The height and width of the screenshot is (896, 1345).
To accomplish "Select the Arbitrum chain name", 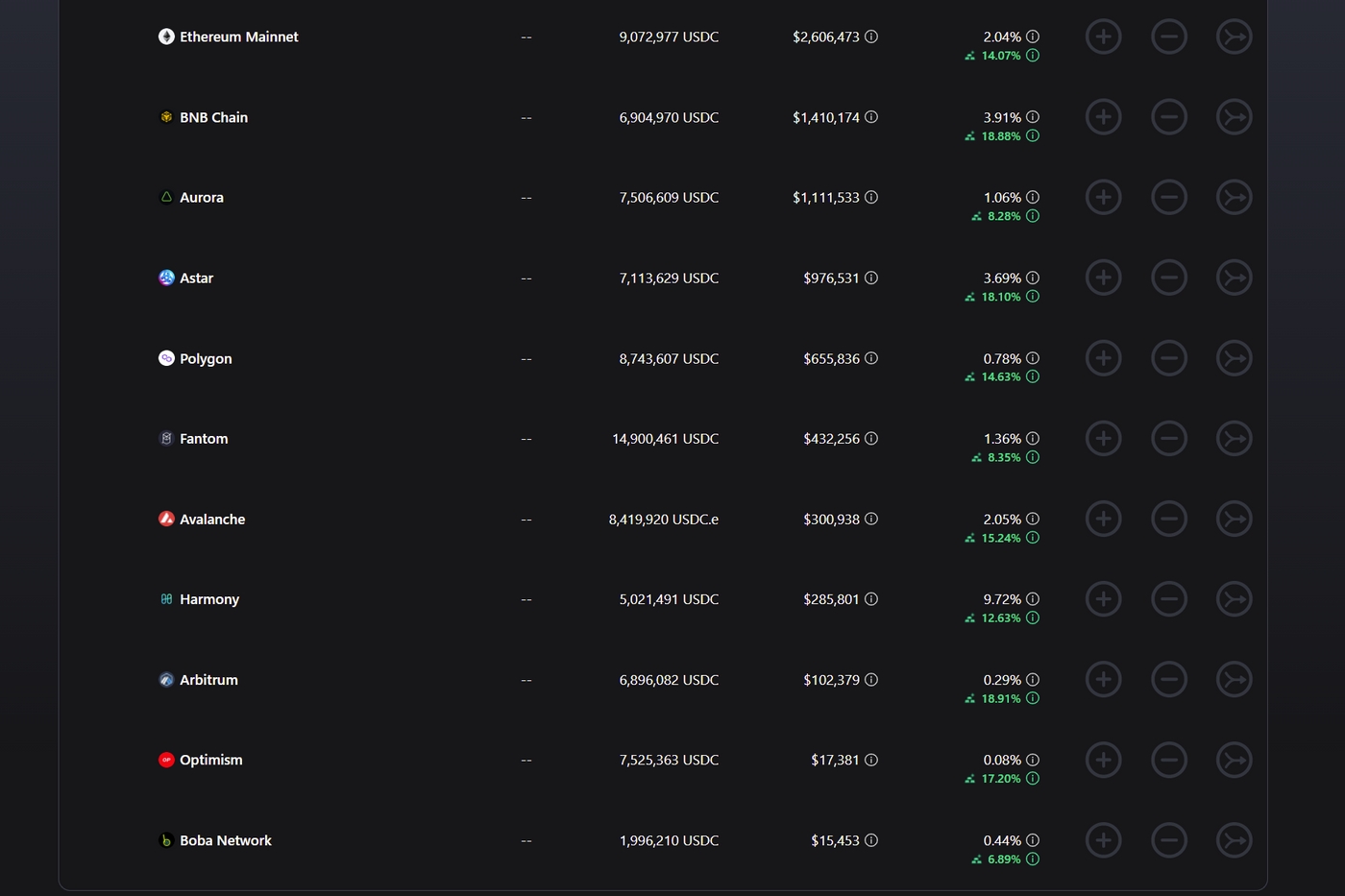I will (208, 679).
